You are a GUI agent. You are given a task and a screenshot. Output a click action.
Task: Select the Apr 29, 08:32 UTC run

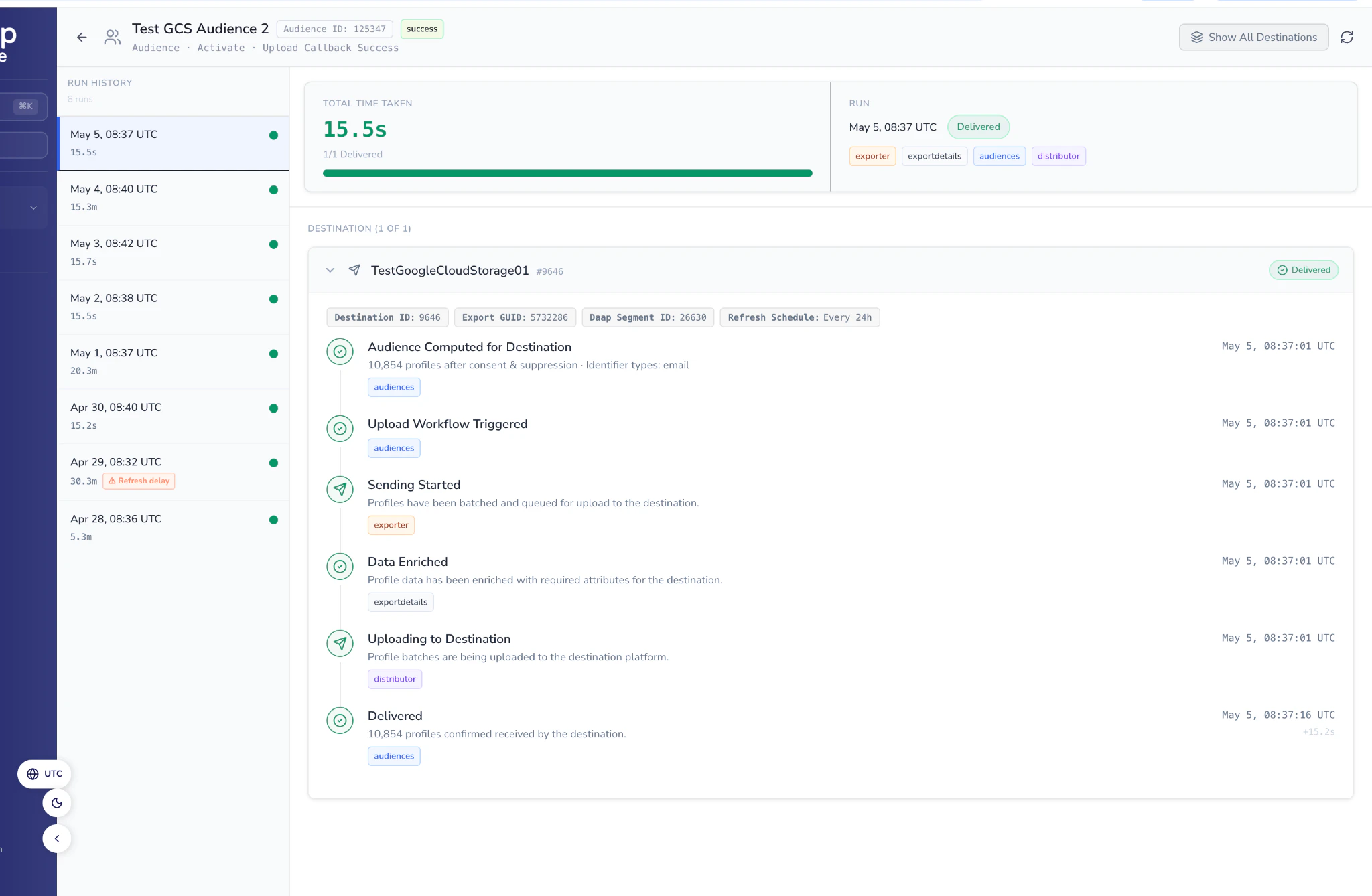[174, 472]
